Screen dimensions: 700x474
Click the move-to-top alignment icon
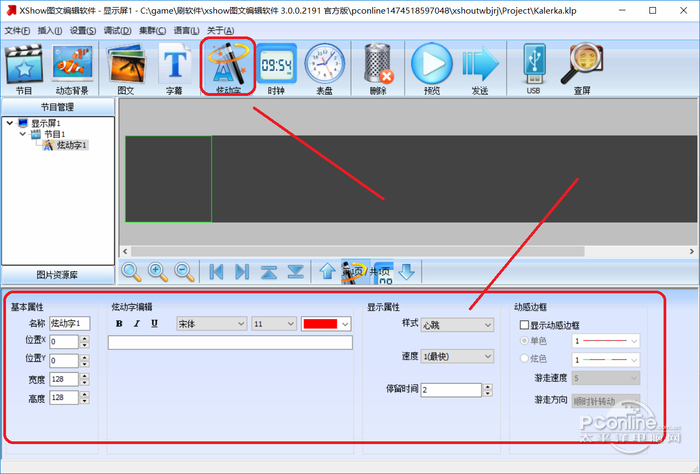coord(269,271)
